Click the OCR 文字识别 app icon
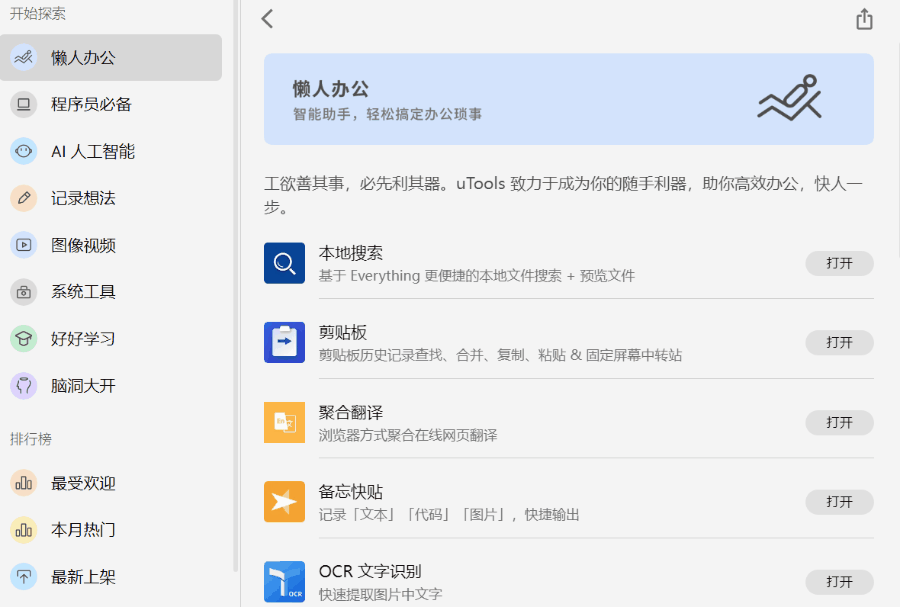 tap(284, 582)
